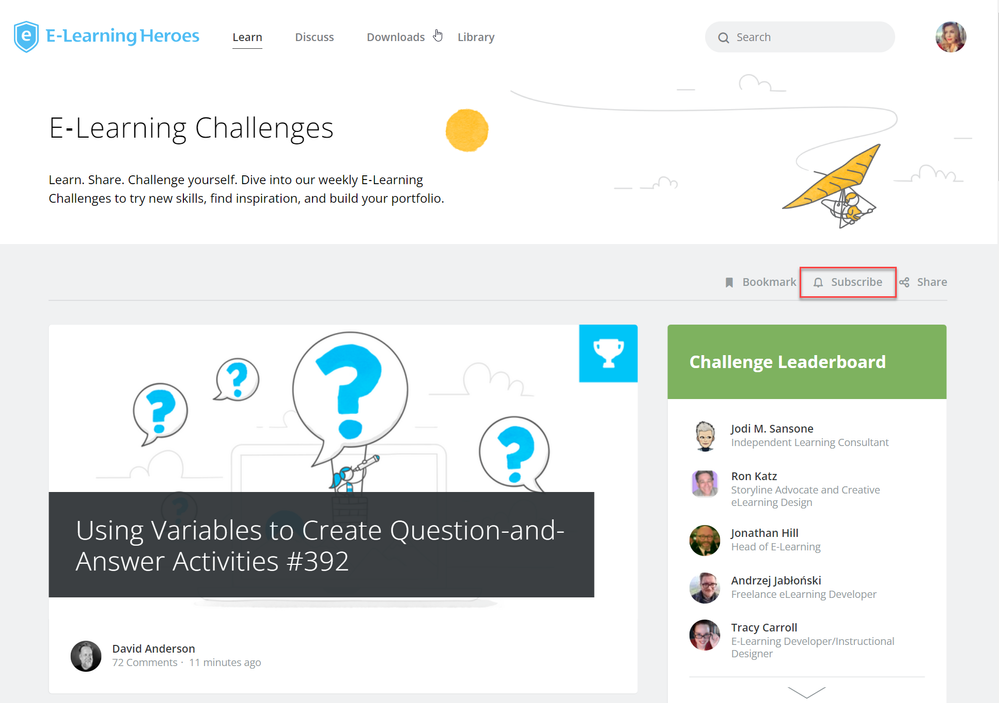Image resolution: width=999 pixels, height=703 pixels.
Task: Open the 72 Comments link
Action: point(144,663)
